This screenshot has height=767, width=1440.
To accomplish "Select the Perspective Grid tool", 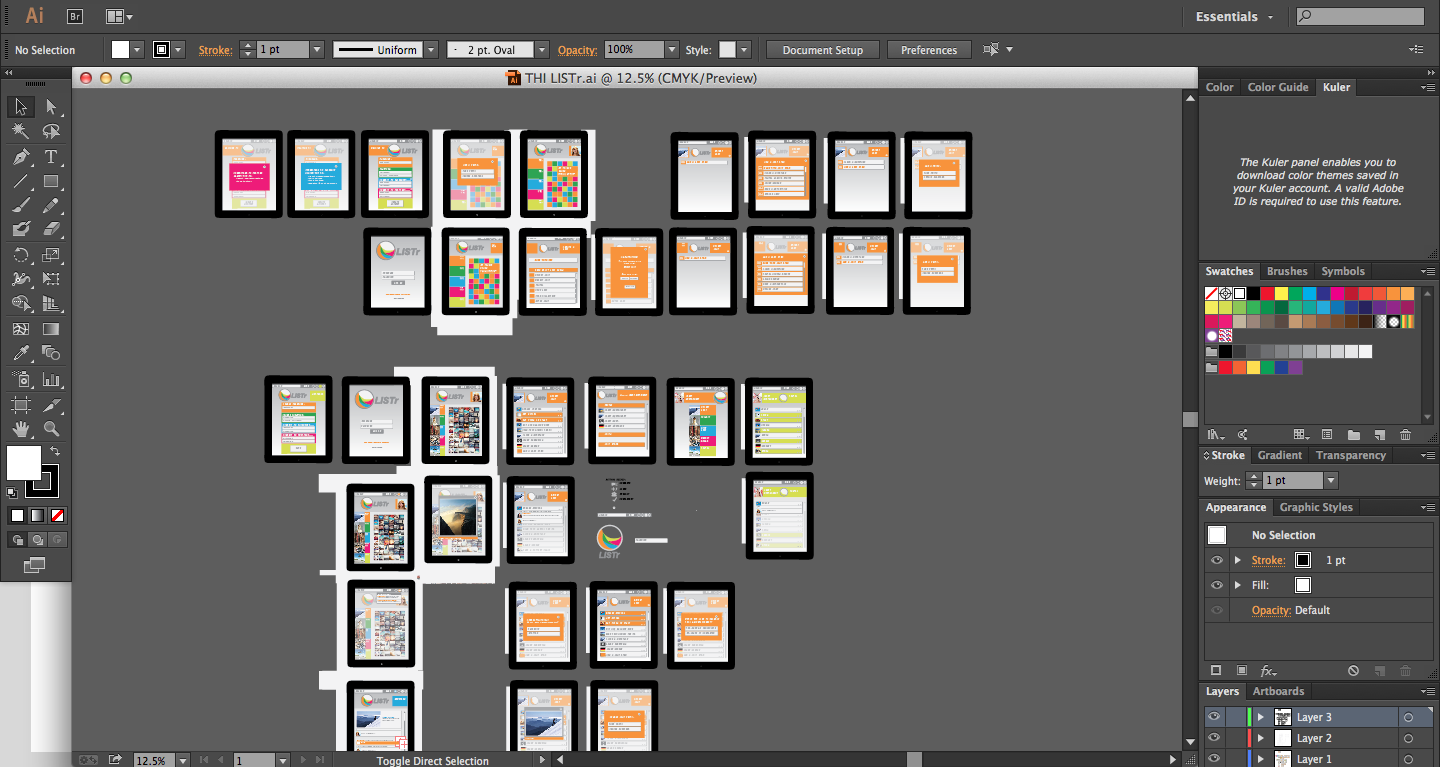I will (x=51, y=303).
